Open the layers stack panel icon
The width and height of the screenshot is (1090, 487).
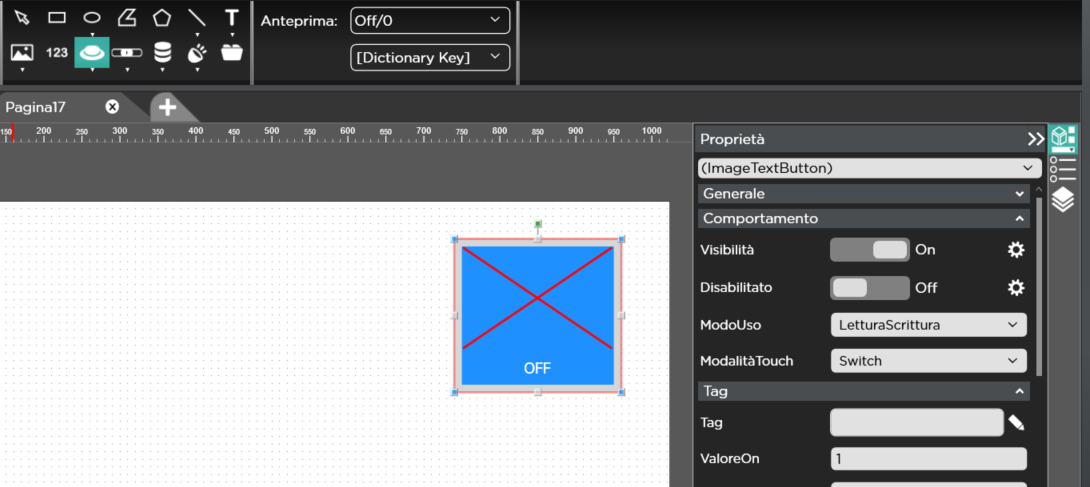[1062, 200]
